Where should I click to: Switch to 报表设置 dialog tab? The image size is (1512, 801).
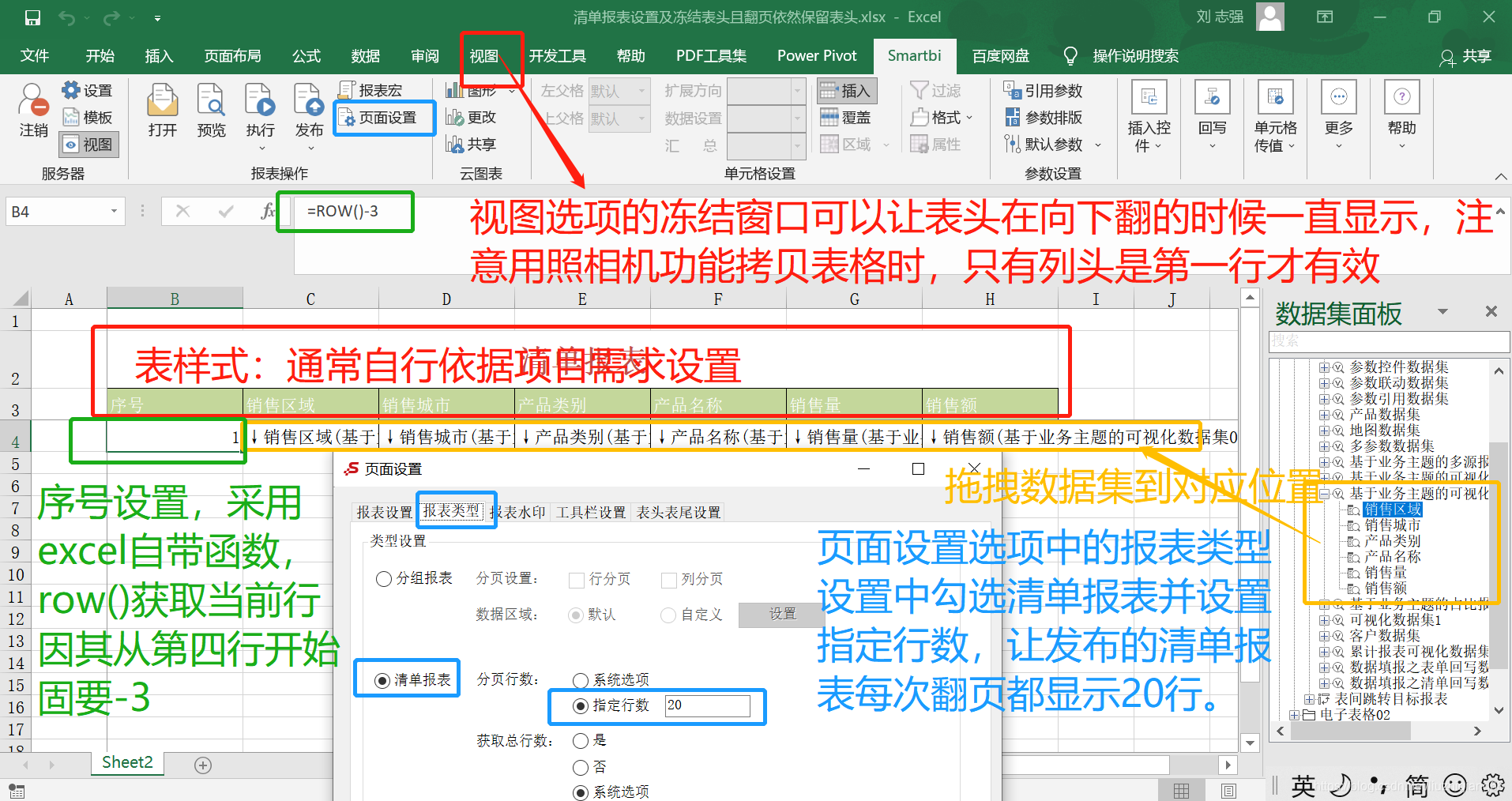[385, 512]
